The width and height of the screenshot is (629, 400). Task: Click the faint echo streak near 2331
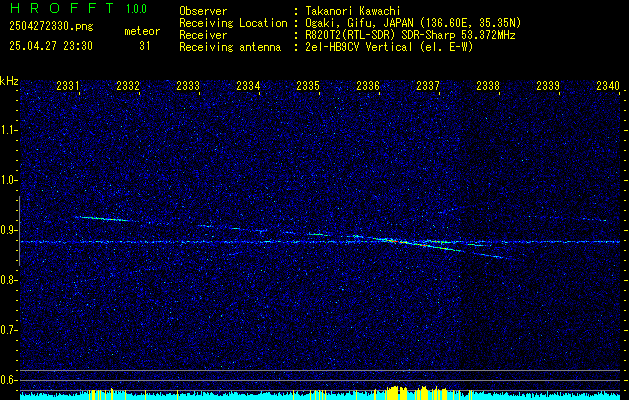tap(101, 219)
